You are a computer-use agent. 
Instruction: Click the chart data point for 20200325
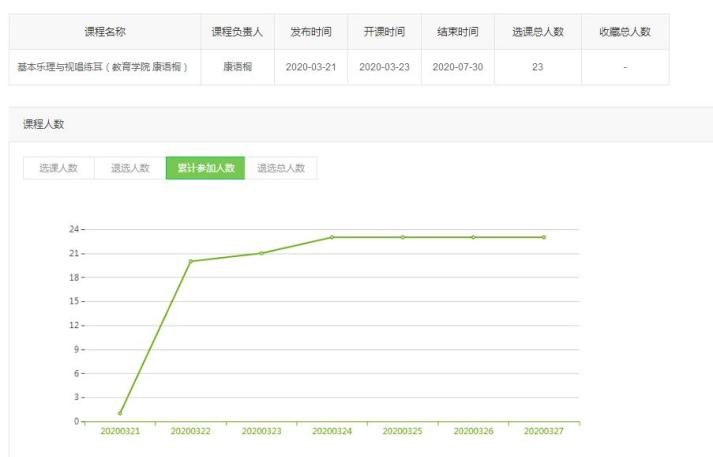tap(402, 237)
